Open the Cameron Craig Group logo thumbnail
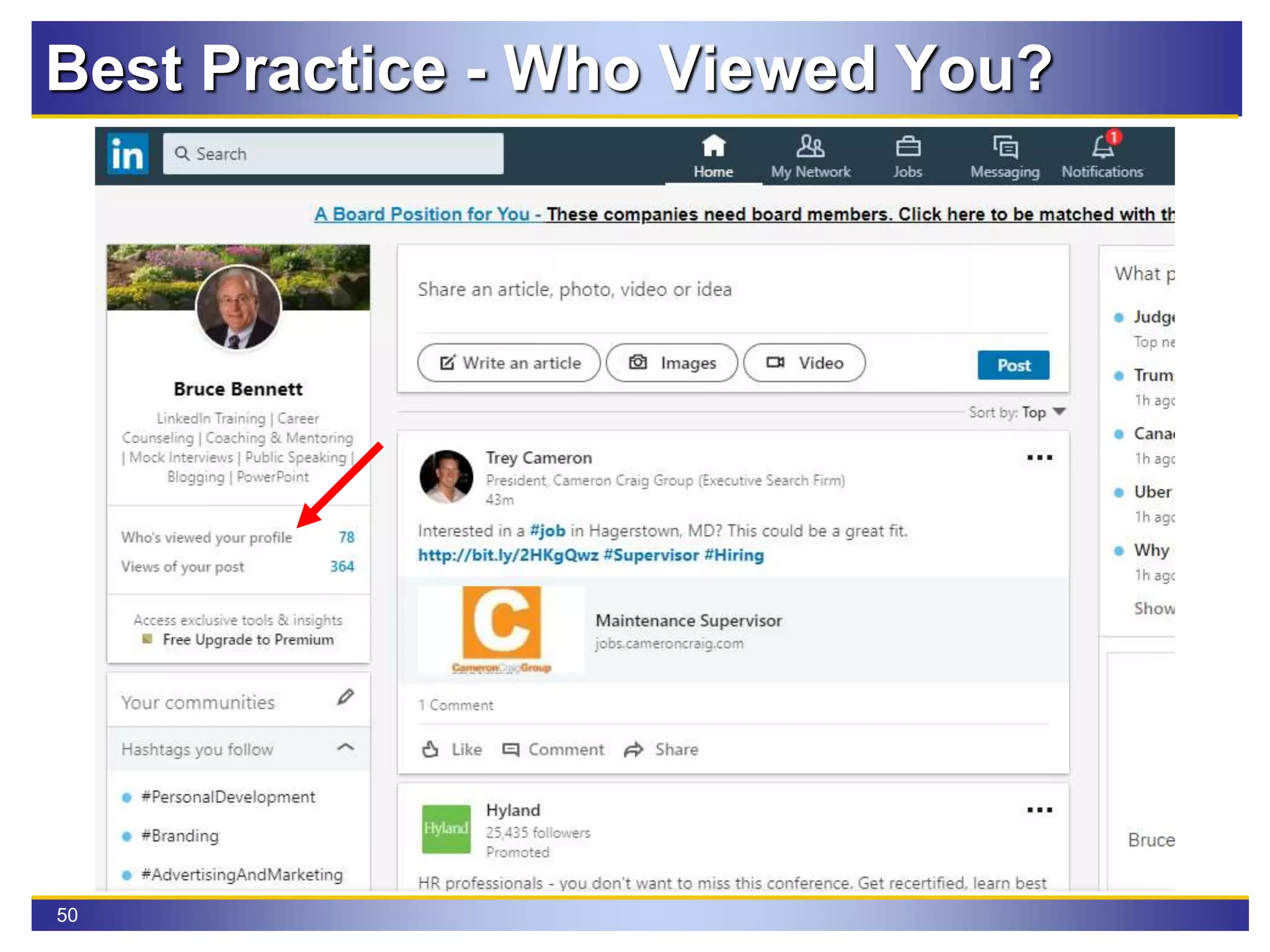Viewport: 1270px width, 952px height. (501, 630)
